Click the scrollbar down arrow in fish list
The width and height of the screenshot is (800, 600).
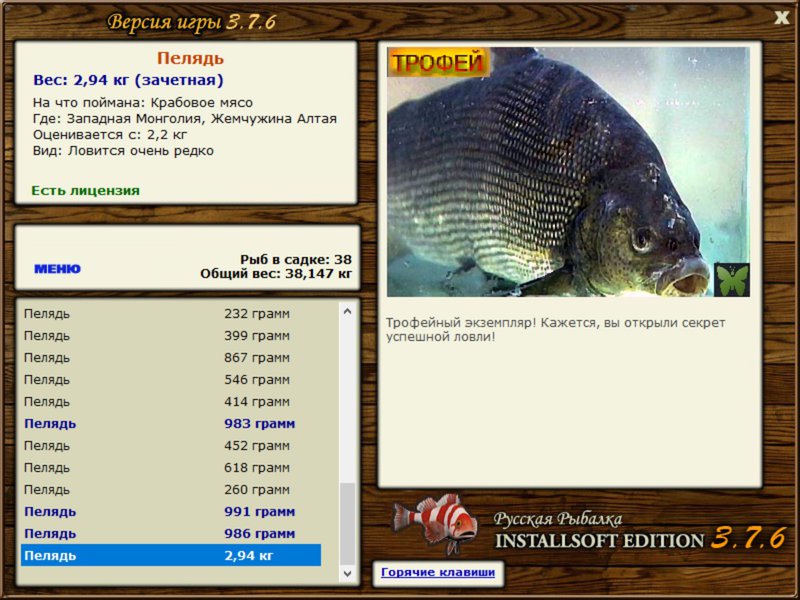pos(347,573)
